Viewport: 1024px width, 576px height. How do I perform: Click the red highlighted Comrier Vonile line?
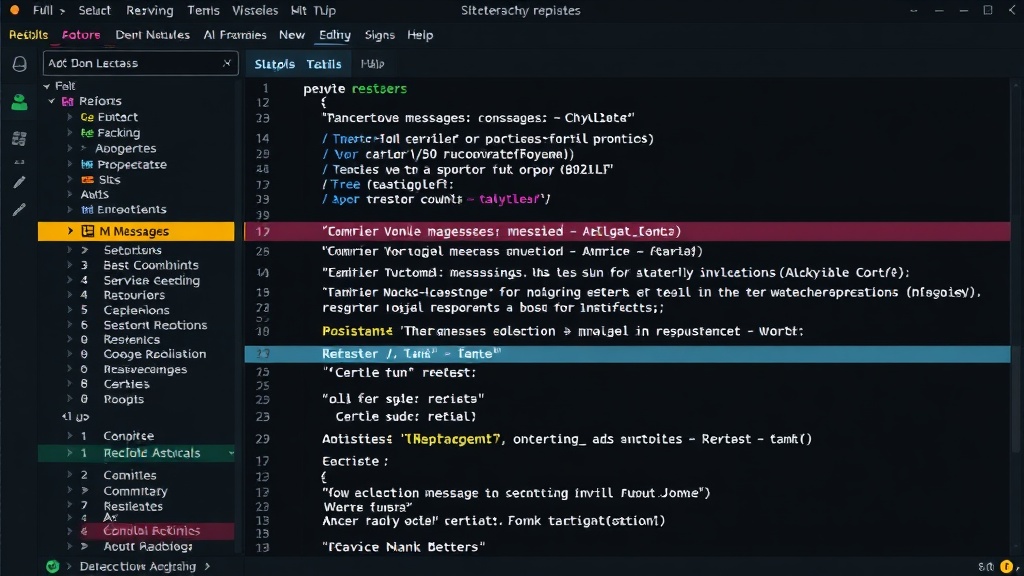click(627, 231)
